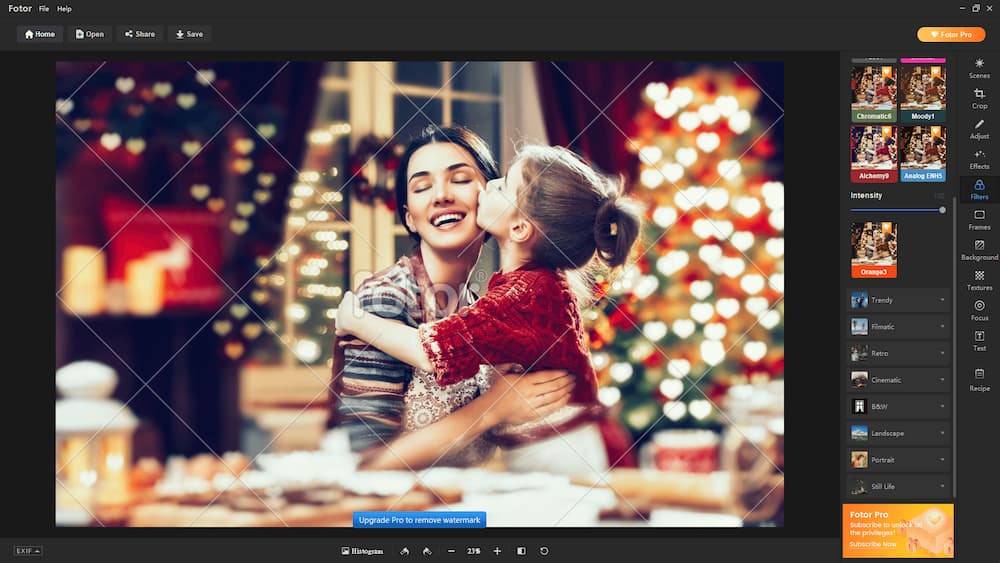Viewport: 1000px width, 563px height.
Task: Expand the Portrait filter category
Action: click(898, 460)
